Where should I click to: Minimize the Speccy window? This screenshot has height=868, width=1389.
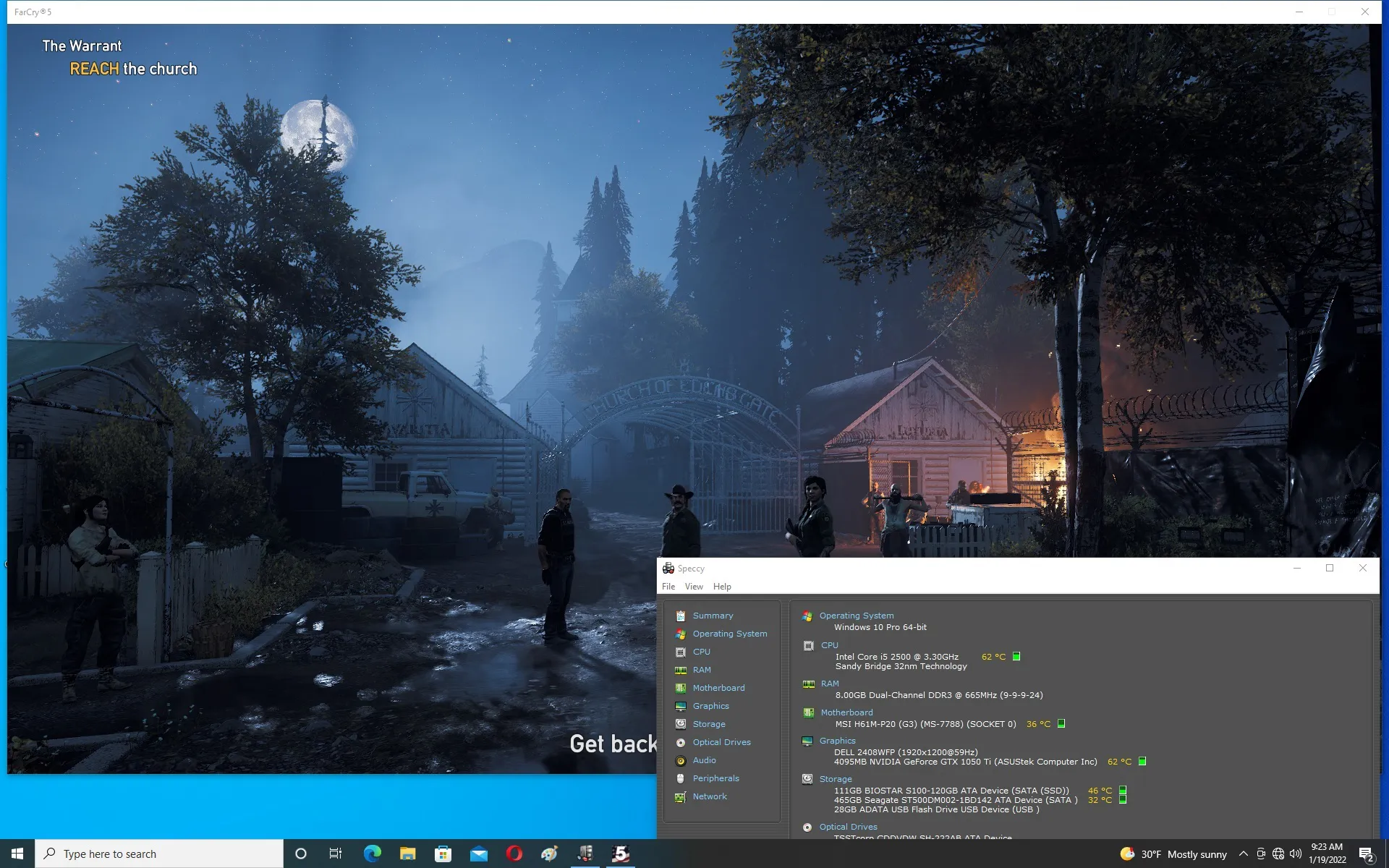click(x=1297, y=568)
